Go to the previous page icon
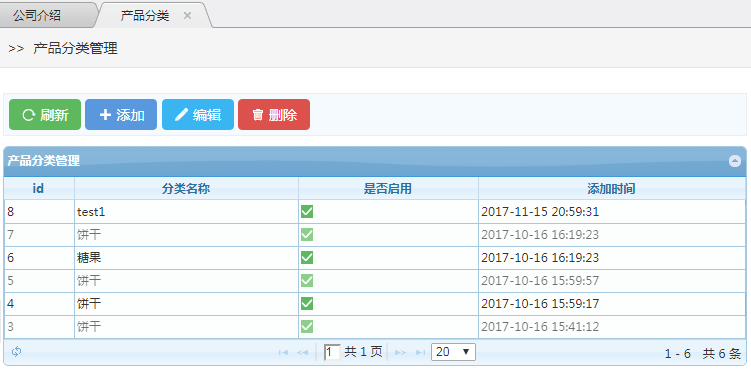 coord(302,353)
